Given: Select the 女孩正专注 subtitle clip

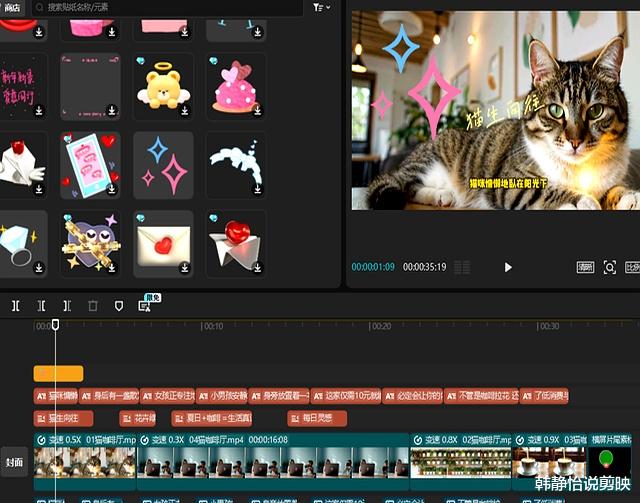Looking at the screenshot, I should [x=167, y=396].
